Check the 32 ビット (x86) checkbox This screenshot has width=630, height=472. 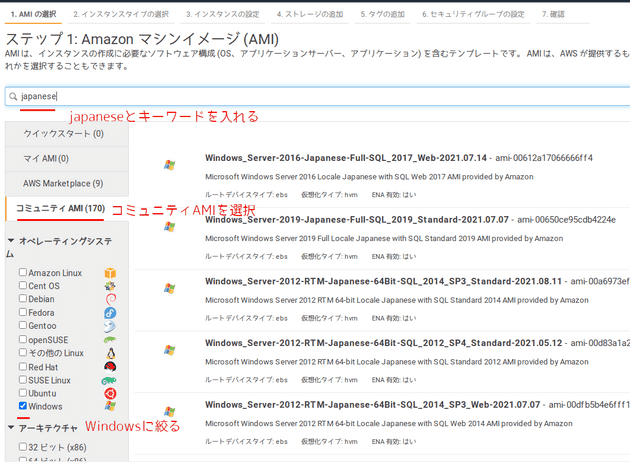tap(23, 447)
